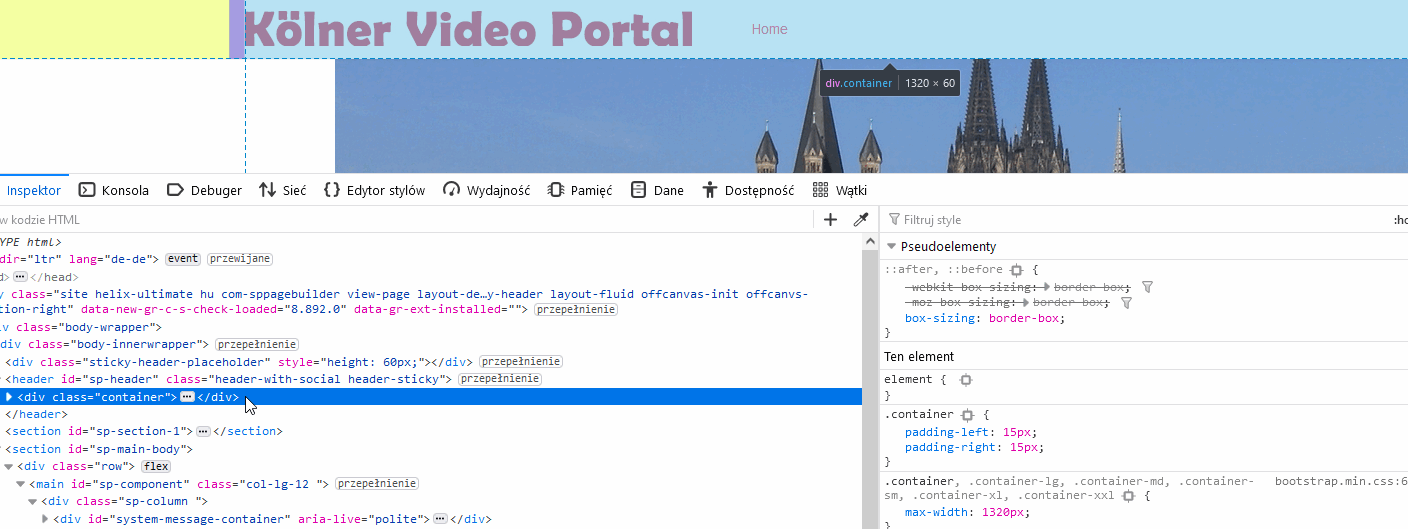Toggle the przewijane badge on html element
This screenshot has width=1408, height=529.
click(239, 259)
